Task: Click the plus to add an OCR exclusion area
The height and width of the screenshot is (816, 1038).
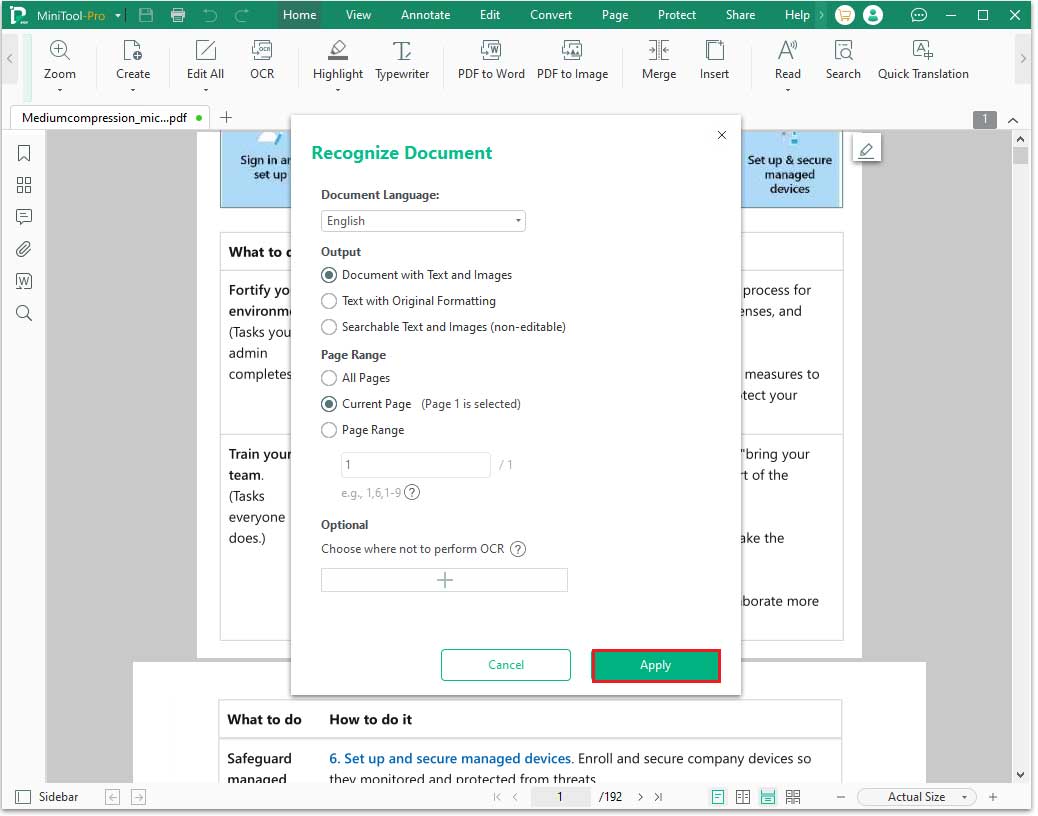Action: (444, 579)
